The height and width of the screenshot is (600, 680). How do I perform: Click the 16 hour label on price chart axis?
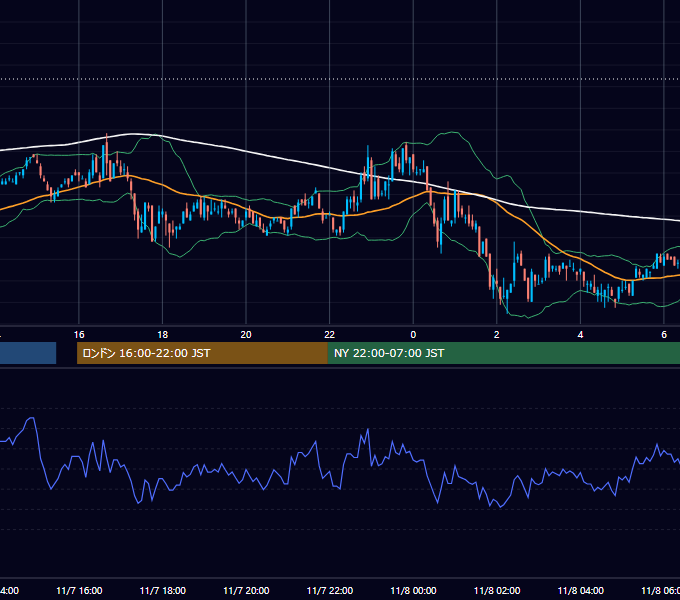point(79,335)
